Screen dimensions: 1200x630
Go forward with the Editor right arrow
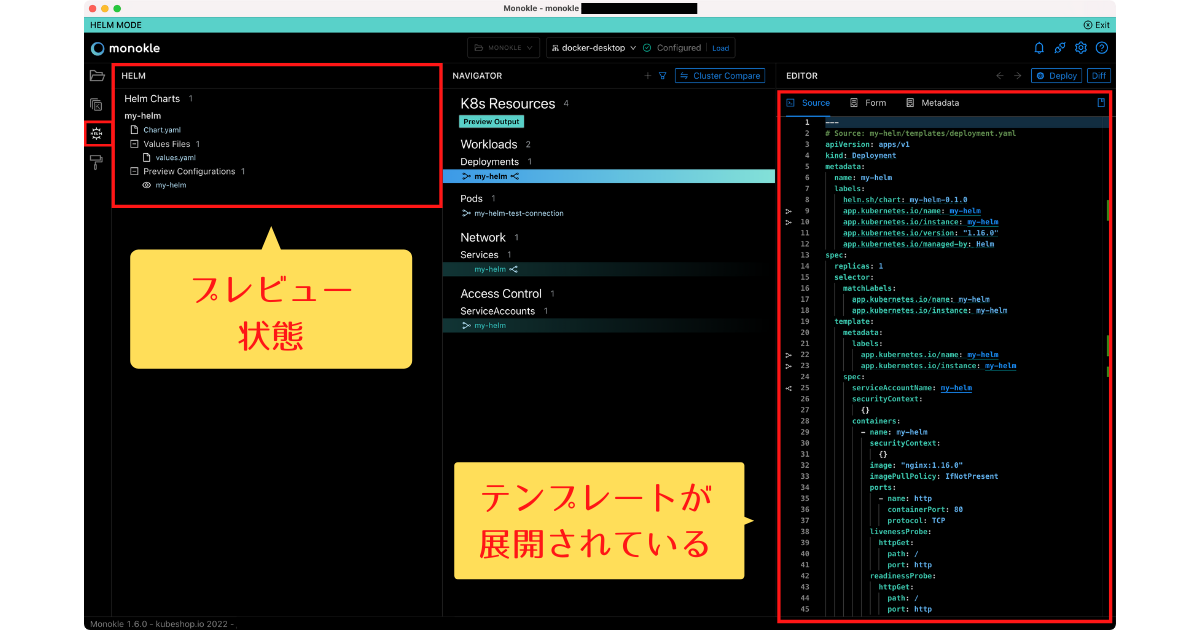click(1018, 76)
